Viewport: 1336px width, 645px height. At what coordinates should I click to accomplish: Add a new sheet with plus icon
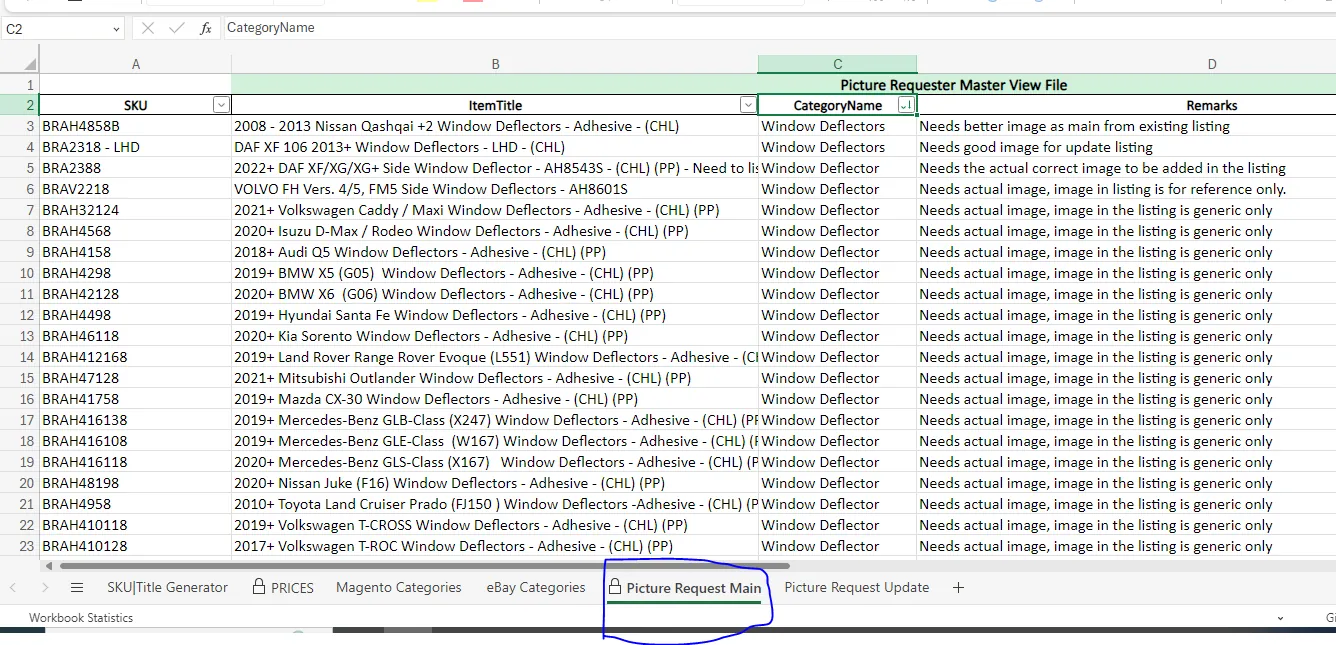pyautogui.click(x=958, y=587)
